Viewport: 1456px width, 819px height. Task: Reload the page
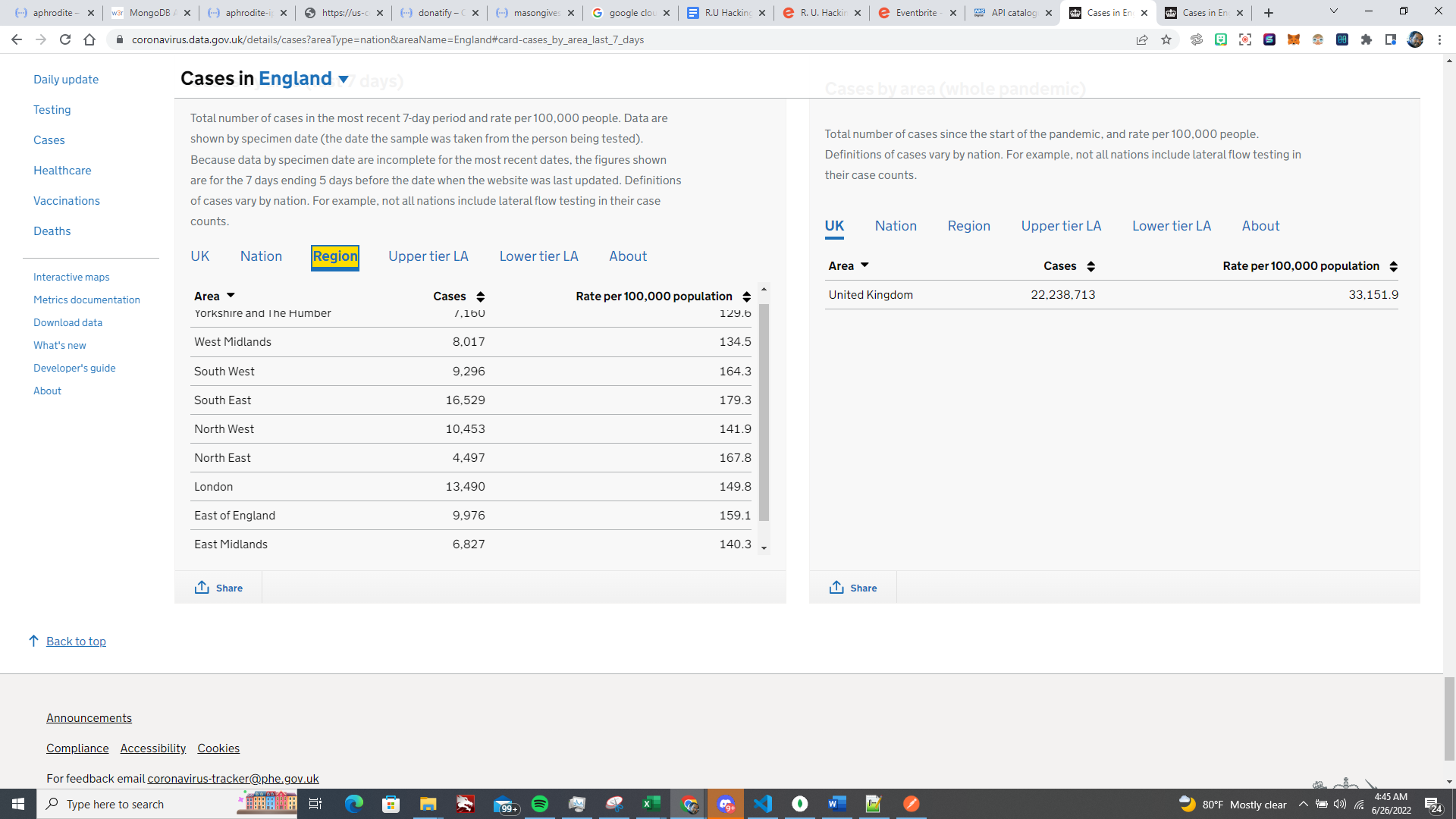(65, 39)
